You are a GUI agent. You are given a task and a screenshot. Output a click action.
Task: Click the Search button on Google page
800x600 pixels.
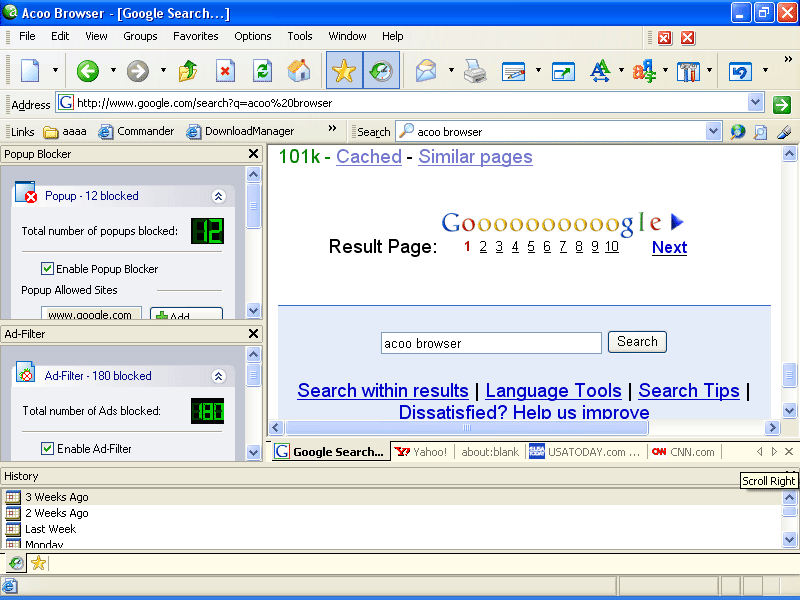click(x=637, y=342)
